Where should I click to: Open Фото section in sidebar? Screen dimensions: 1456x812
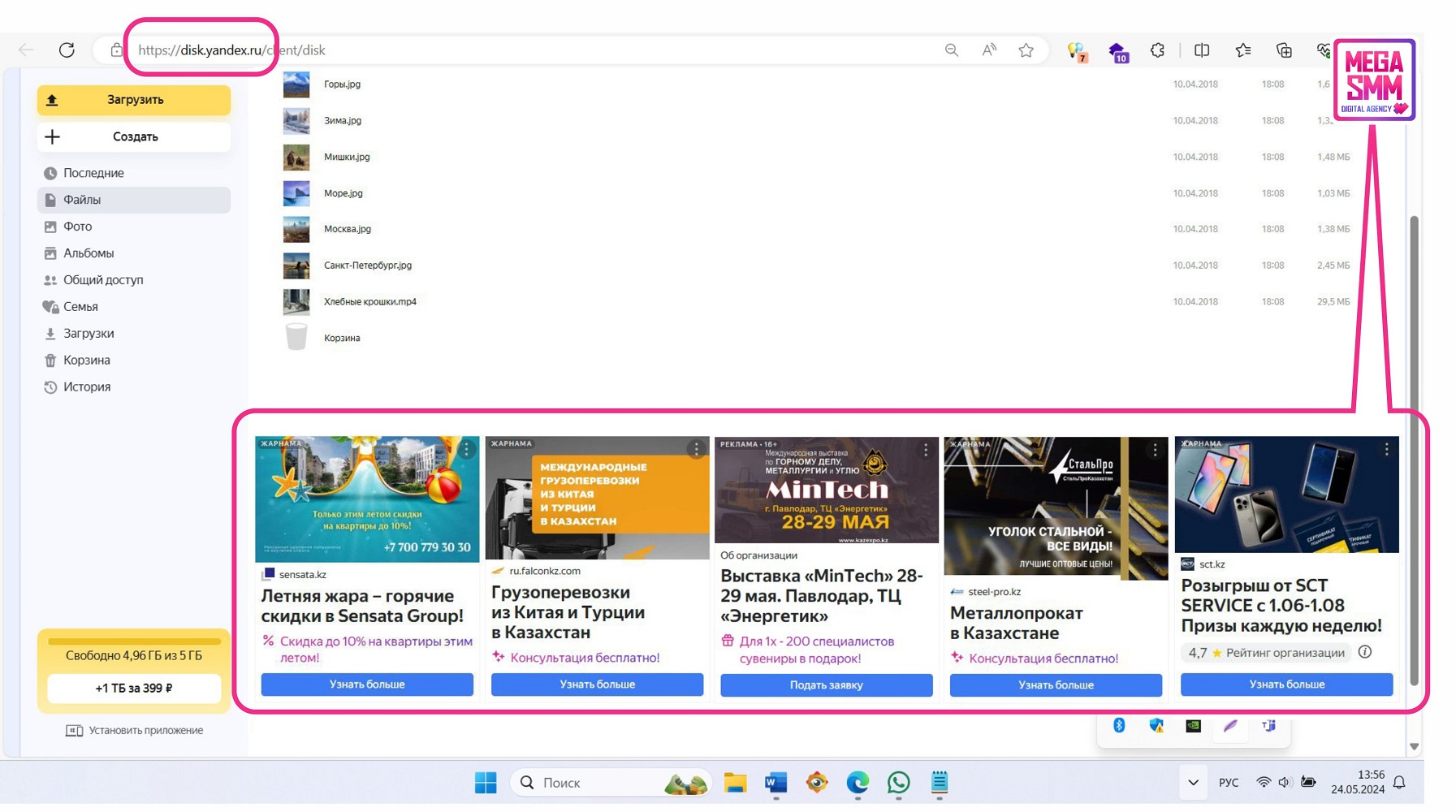[77, 227]
